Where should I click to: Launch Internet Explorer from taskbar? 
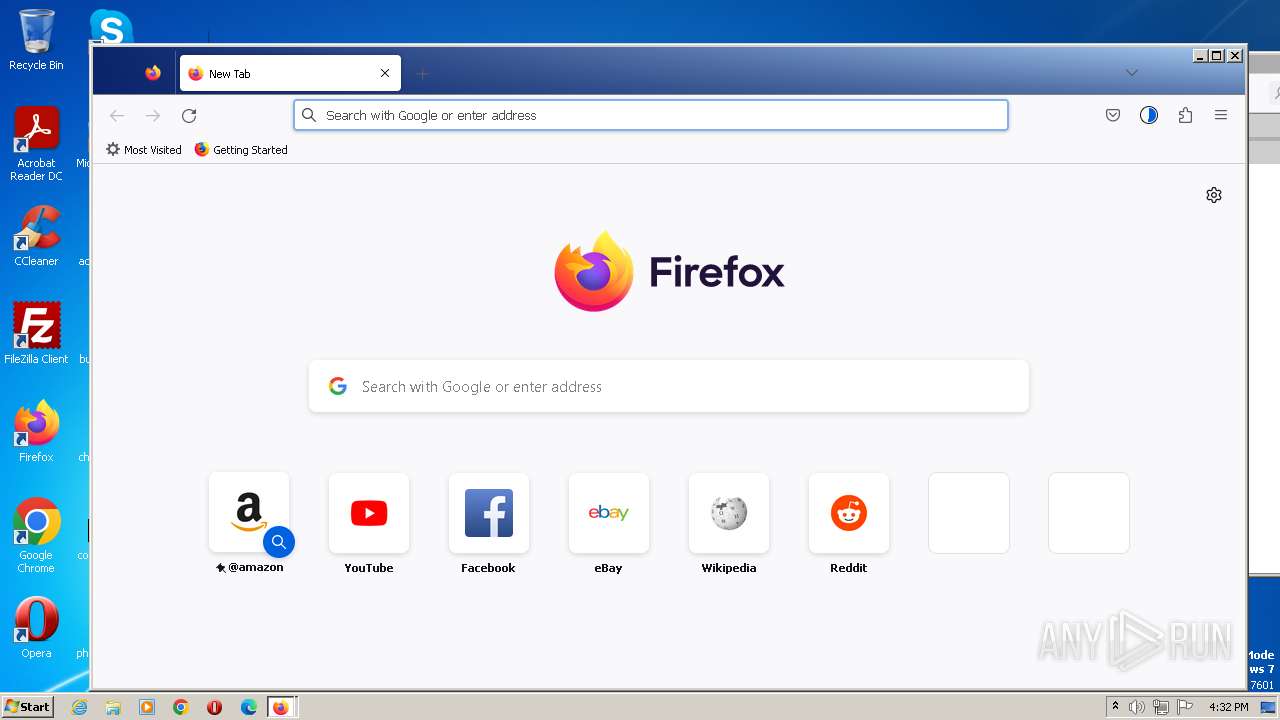pos(79,707)
